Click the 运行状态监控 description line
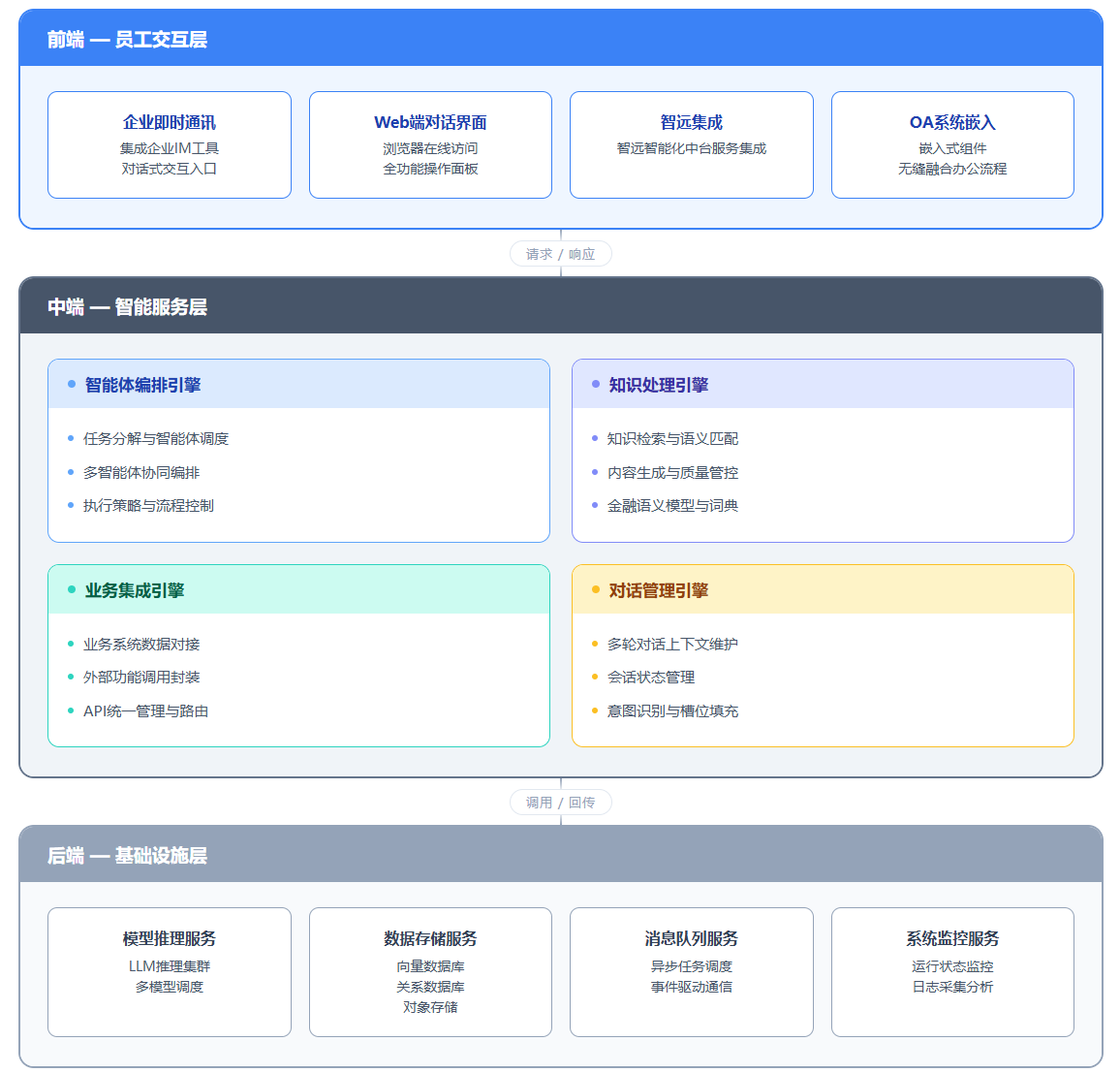The width and height of the screenshot is (1120, 1073). 952,966
